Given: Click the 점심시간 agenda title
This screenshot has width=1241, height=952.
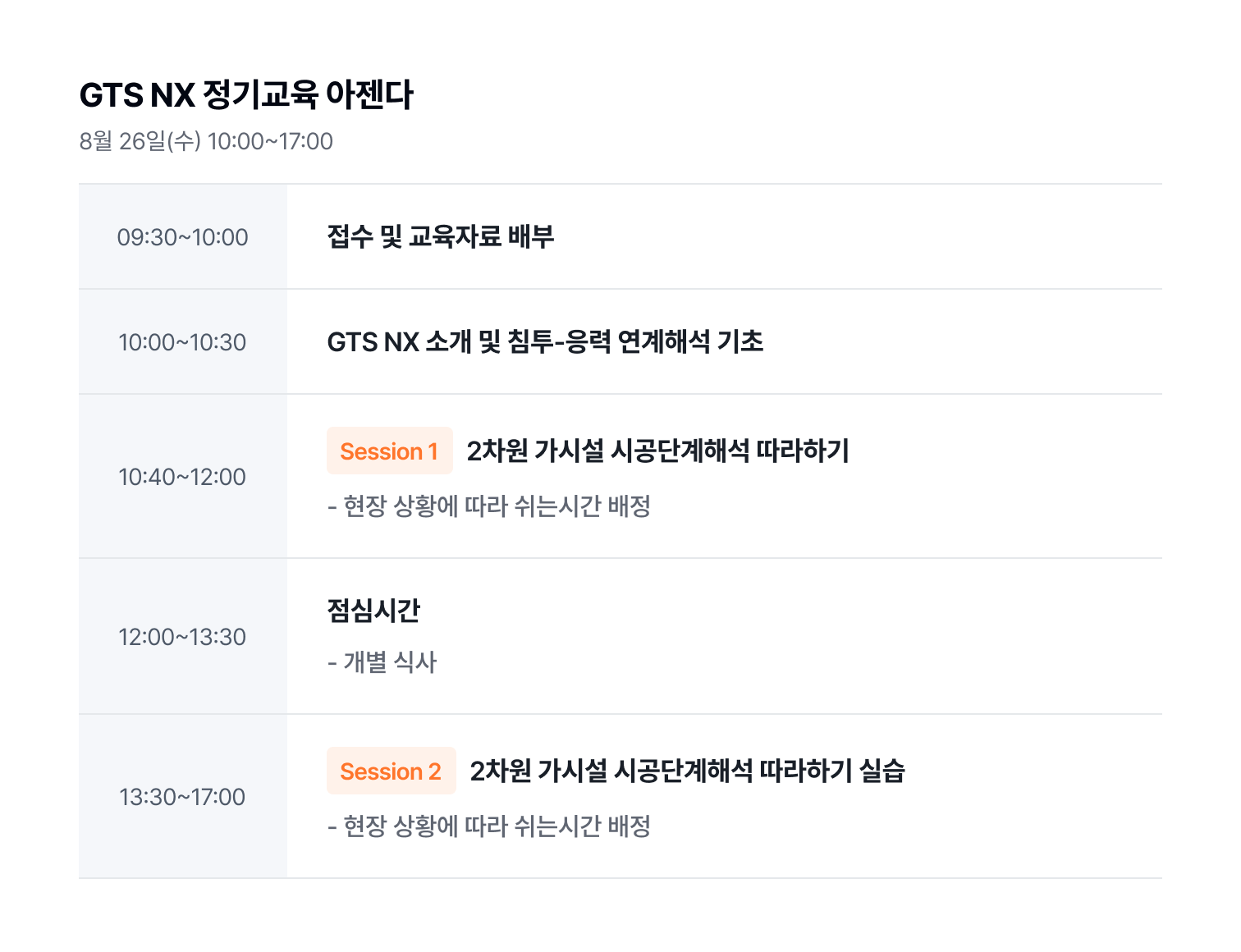Looking at the screenshot, I should tap(373, 611).
